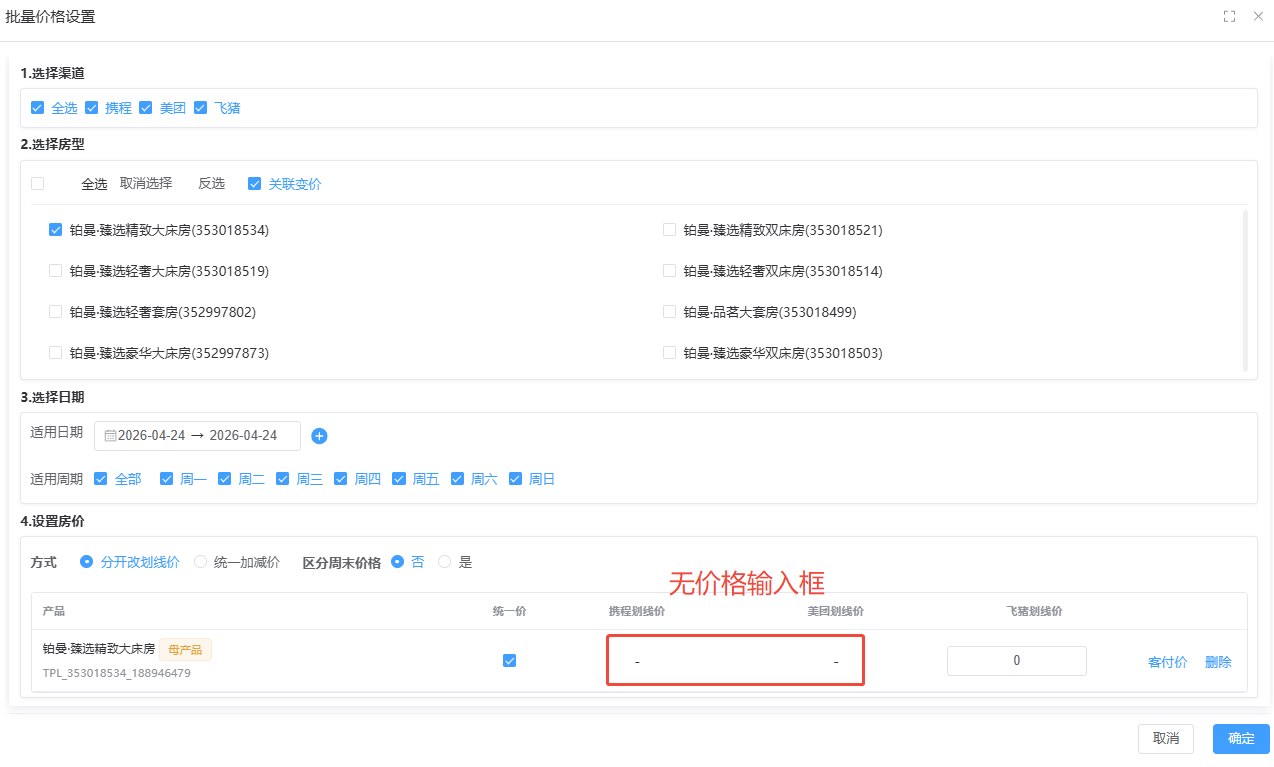Uncheck the 美团 channel checkbox
Viewport: 1274px width, 767px height.
coord(146,107)
